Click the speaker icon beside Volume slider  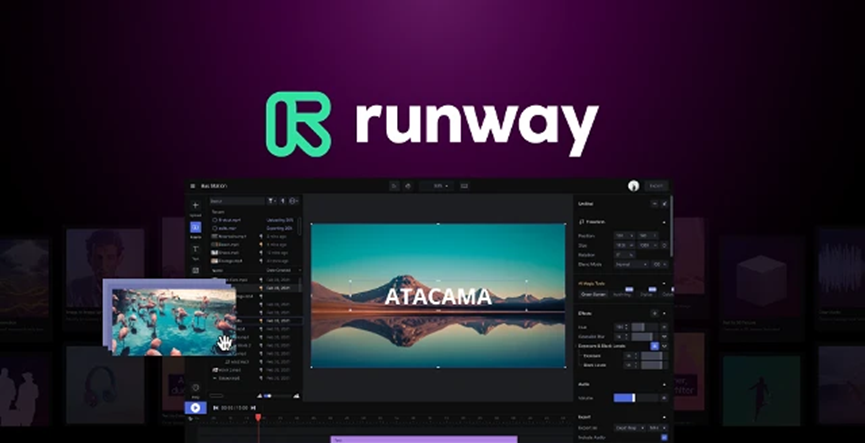click(664, 398)
